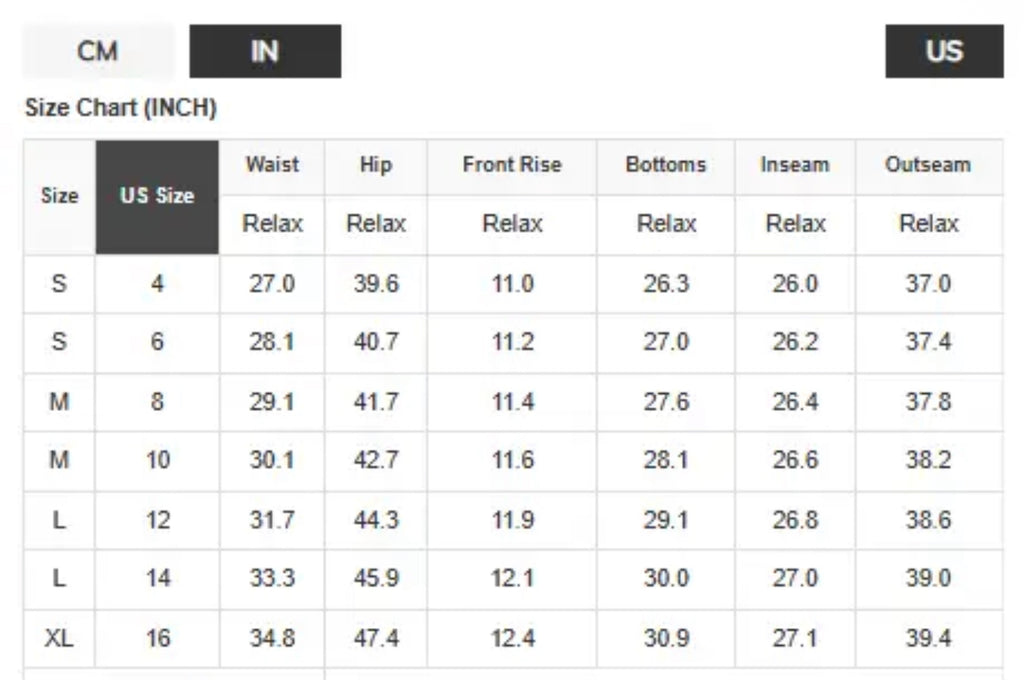Click the Waist column header
Screen dimensions: 1024x680
tap(272, 165)
